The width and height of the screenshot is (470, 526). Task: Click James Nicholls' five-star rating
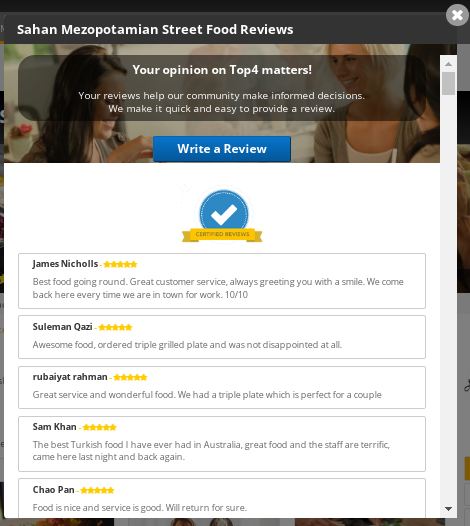(x=120, y=264)
